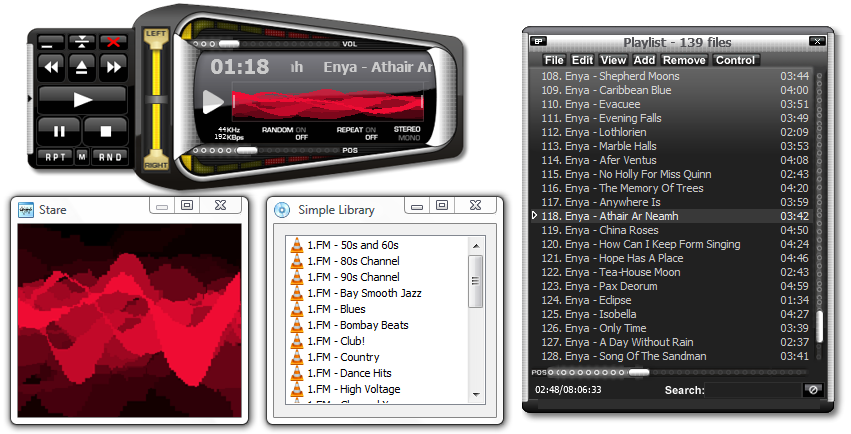This screenshot has height=434, width=851.
Task: Select '112. Enya - Lothlorien' track
Action: [x=675, y=132]
